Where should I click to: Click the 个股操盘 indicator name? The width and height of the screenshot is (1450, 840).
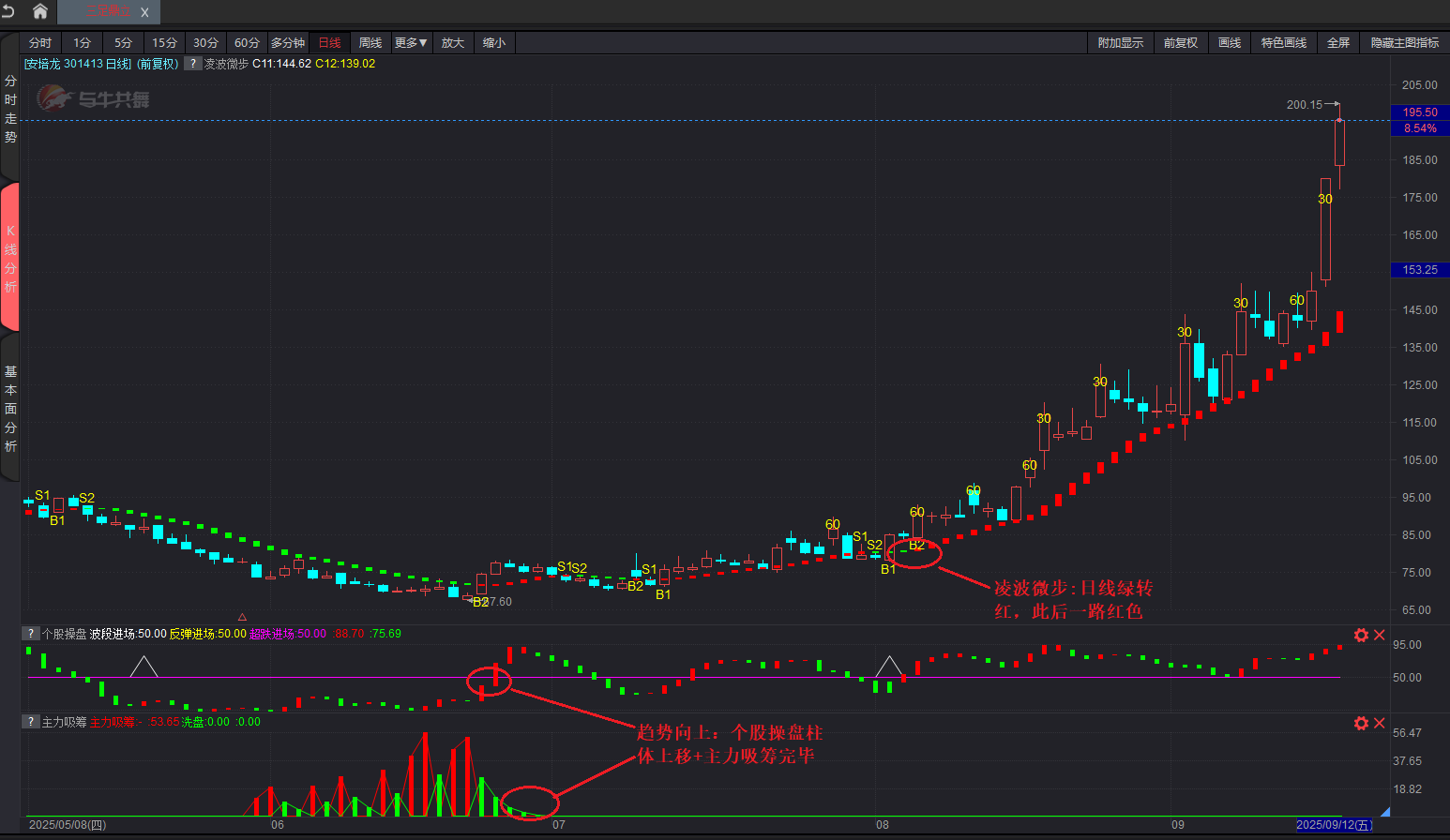click(x=64, y=634)
